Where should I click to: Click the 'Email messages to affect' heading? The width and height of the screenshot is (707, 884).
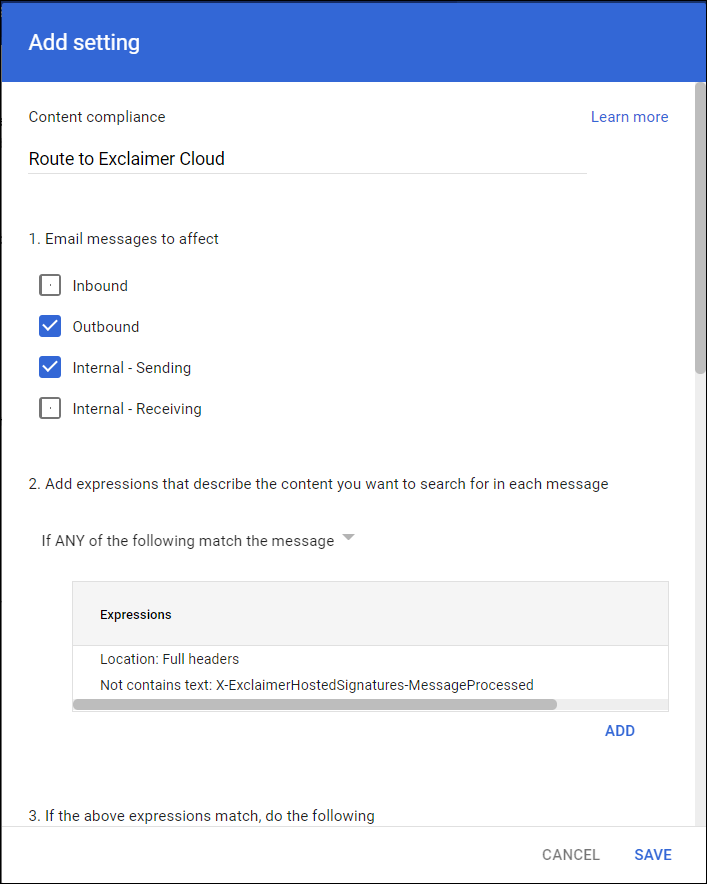point(124,239)
